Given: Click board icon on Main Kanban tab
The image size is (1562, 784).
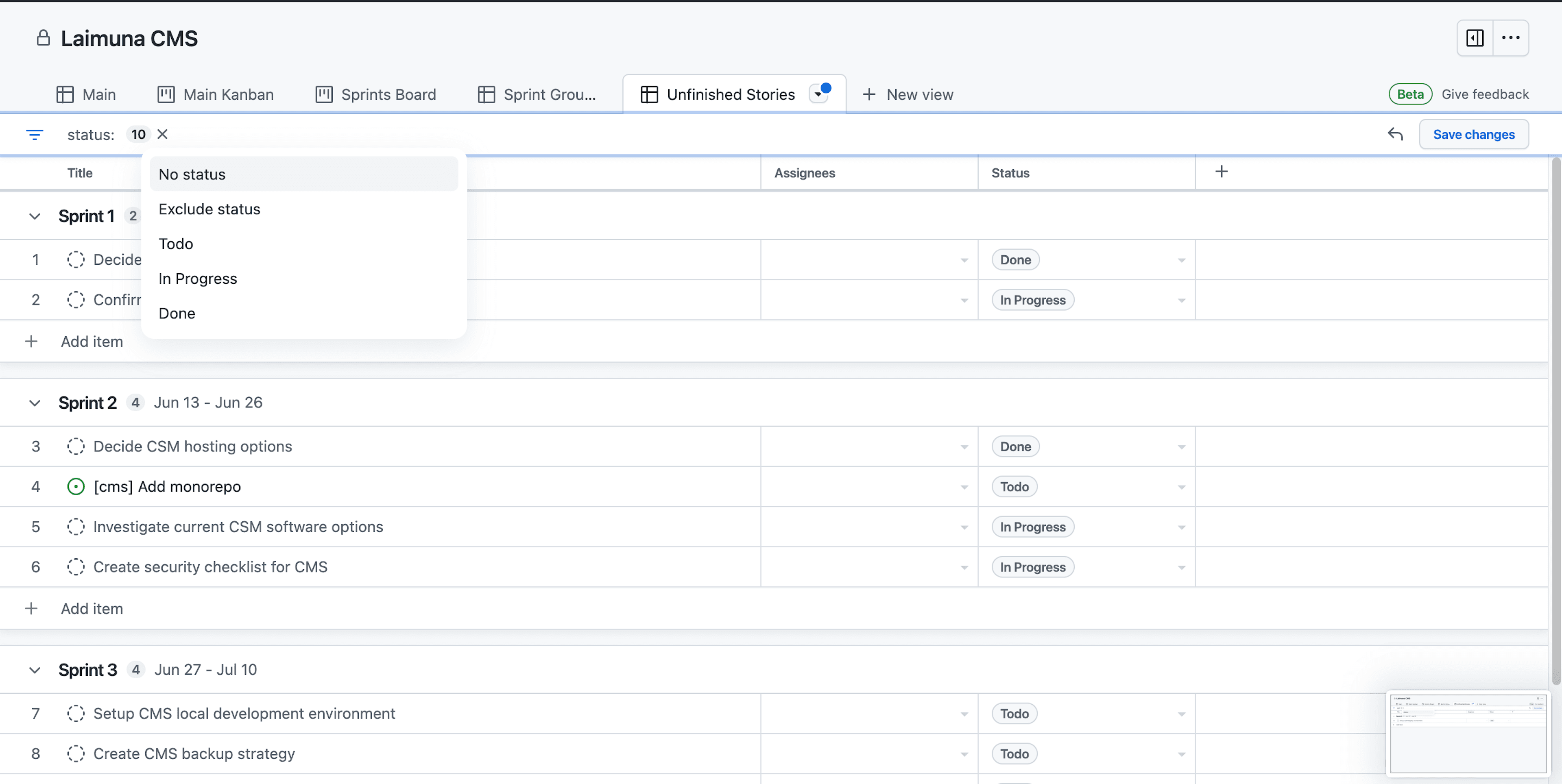Looking at the screenshot, I should click(166, 95).
